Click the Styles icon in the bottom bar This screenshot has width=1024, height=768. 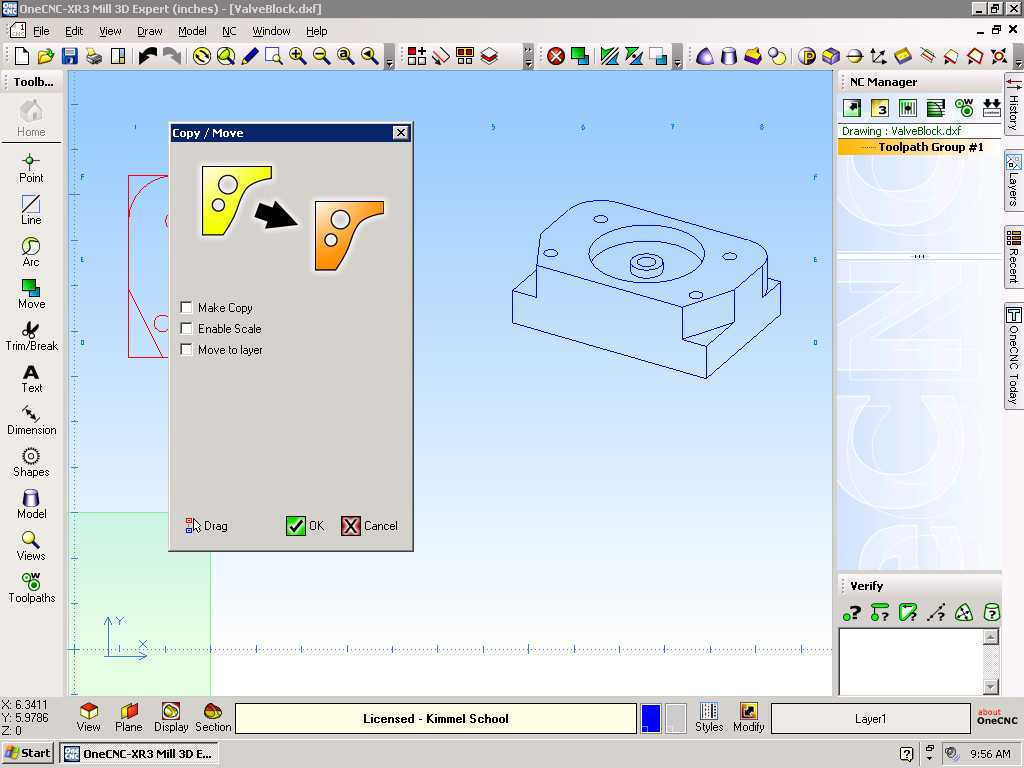click(x=709, y=717)
